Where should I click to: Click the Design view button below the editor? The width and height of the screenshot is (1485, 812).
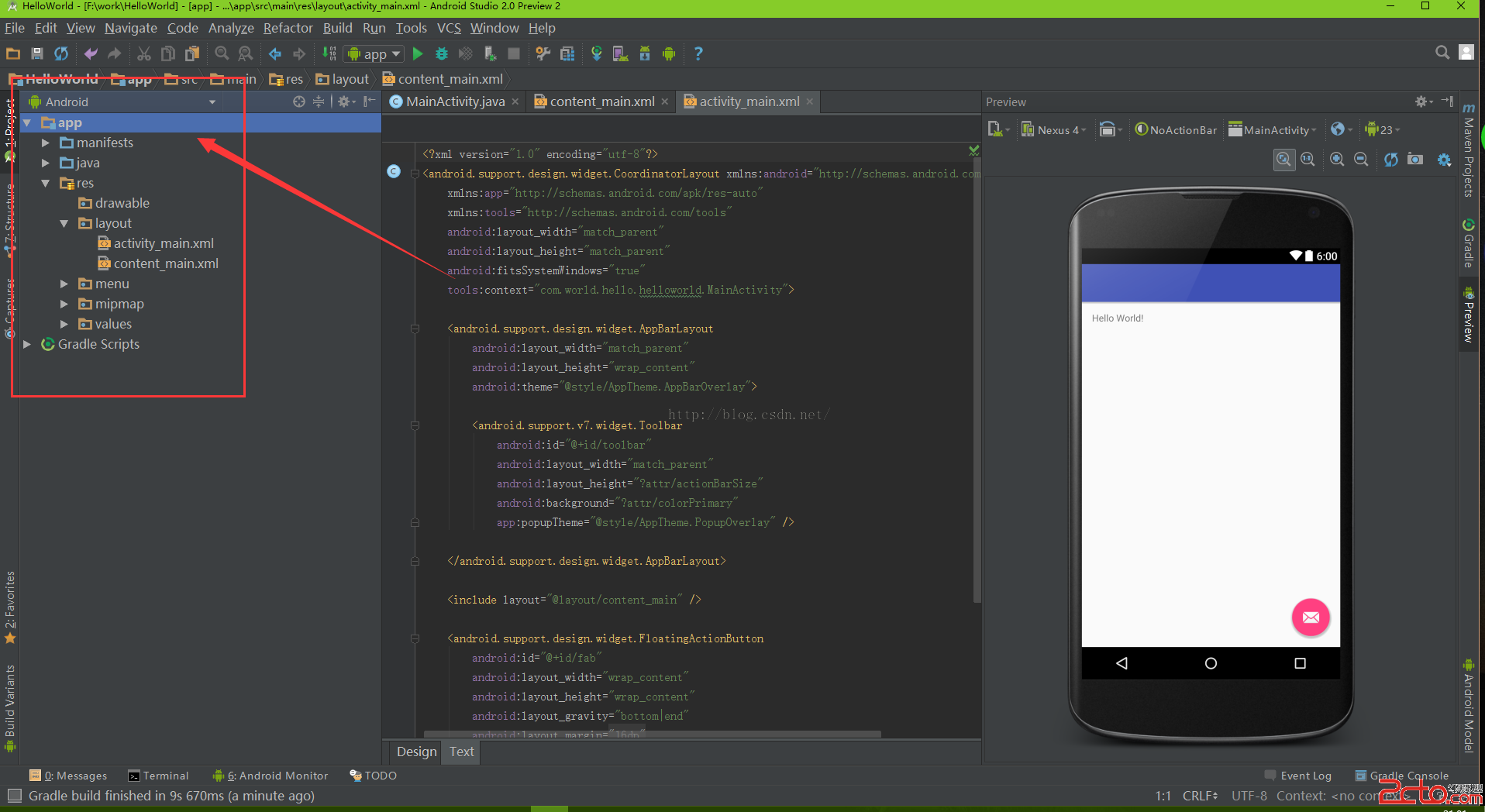pyautogui.click(x=416, y=752)
